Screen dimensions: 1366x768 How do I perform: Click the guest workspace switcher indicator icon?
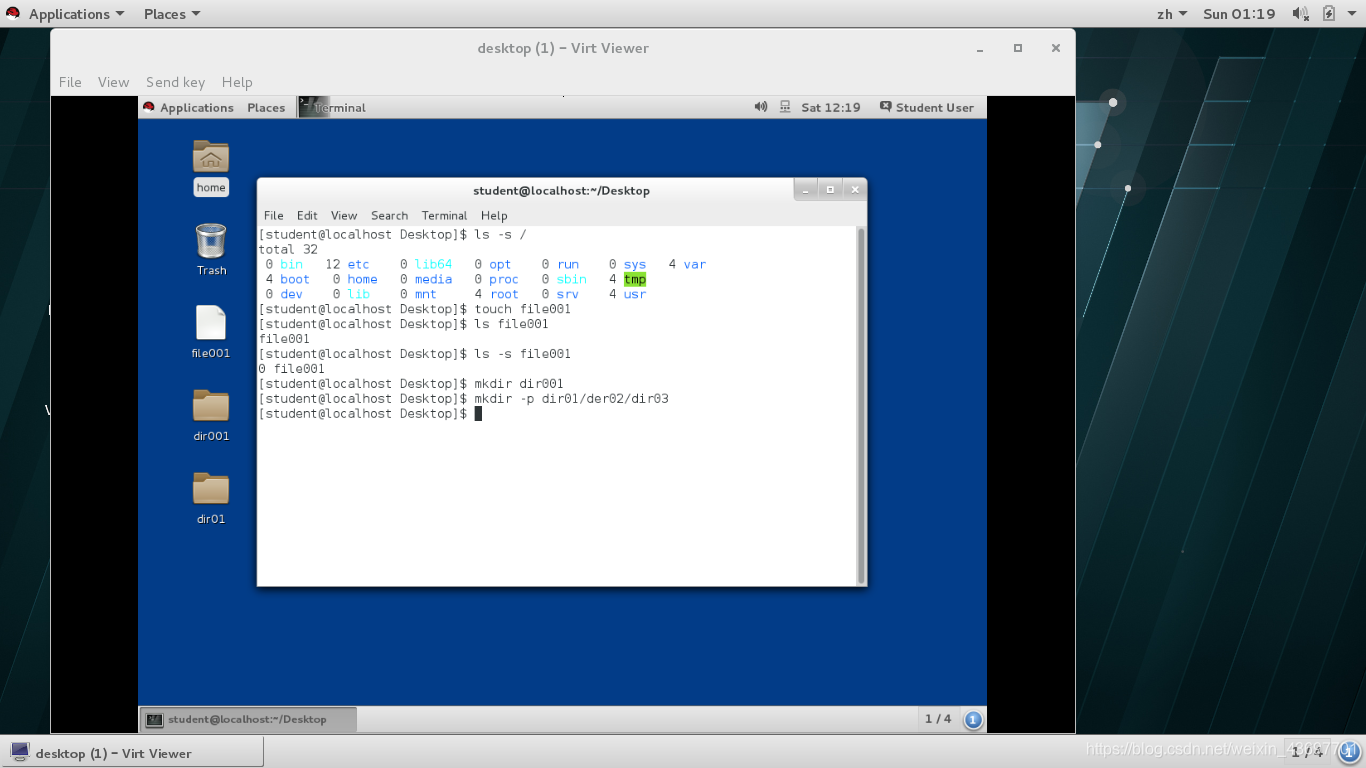click(x=973, y=719)
